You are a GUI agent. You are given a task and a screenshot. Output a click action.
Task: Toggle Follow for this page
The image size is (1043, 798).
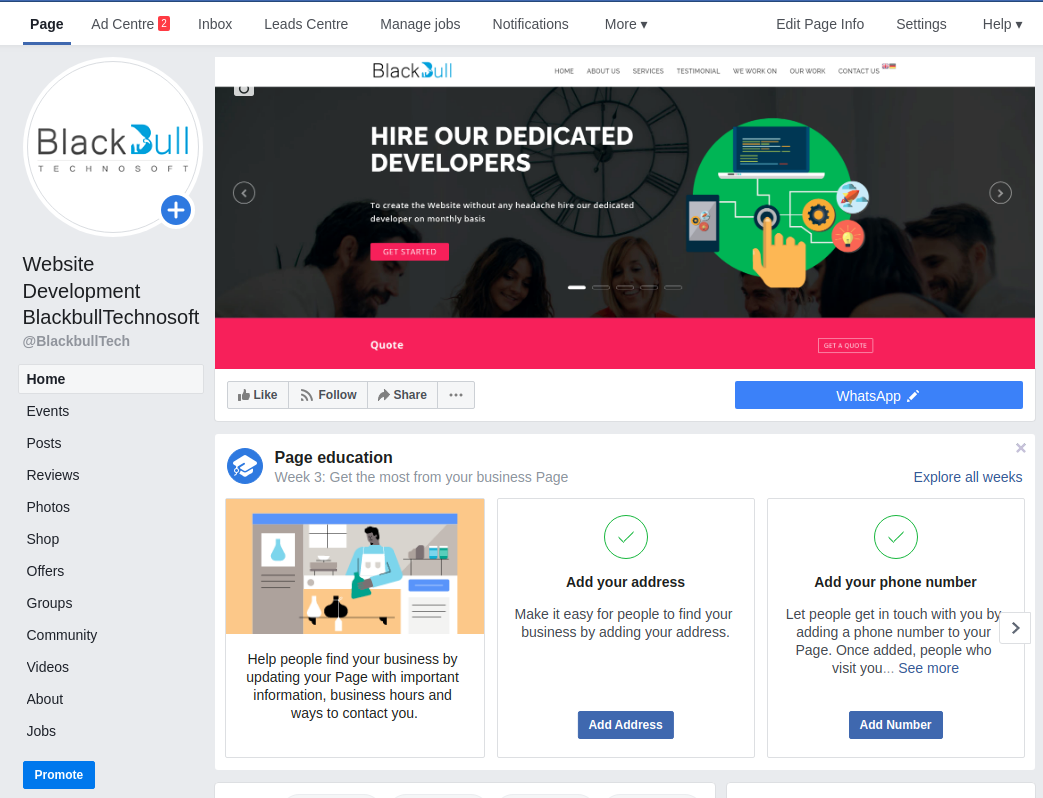pyautogui.click(x=328, y=395)
